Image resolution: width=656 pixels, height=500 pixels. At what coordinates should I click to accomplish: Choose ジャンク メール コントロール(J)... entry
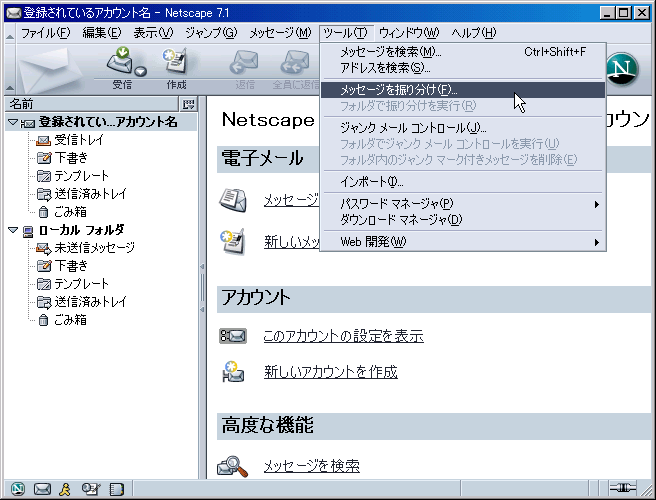[x=463, y=128]
